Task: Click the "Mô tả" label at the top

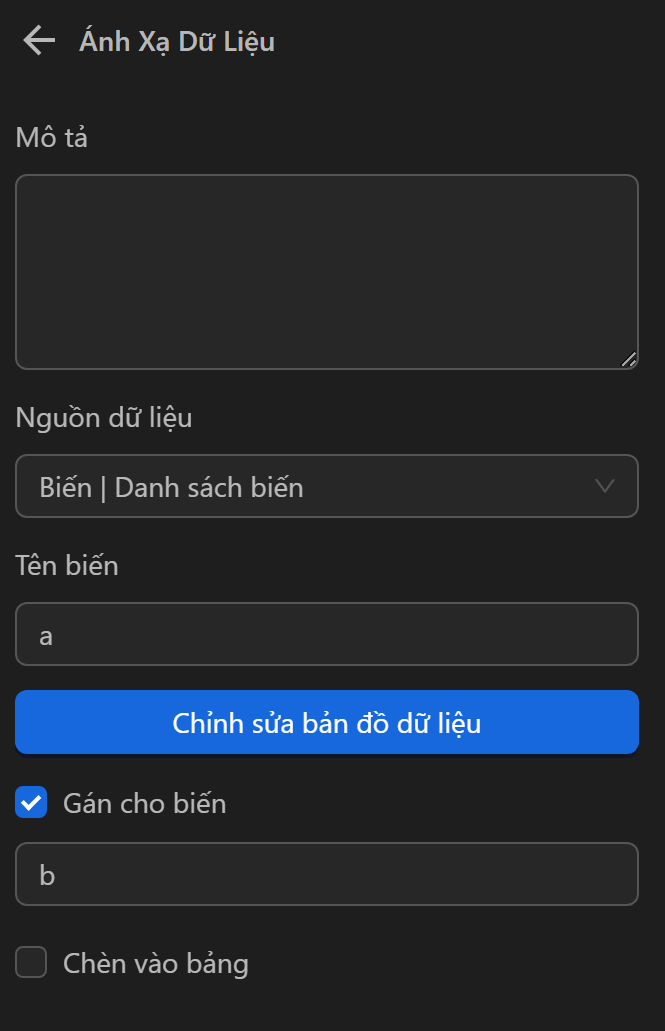Action: (x=51, y=138)
